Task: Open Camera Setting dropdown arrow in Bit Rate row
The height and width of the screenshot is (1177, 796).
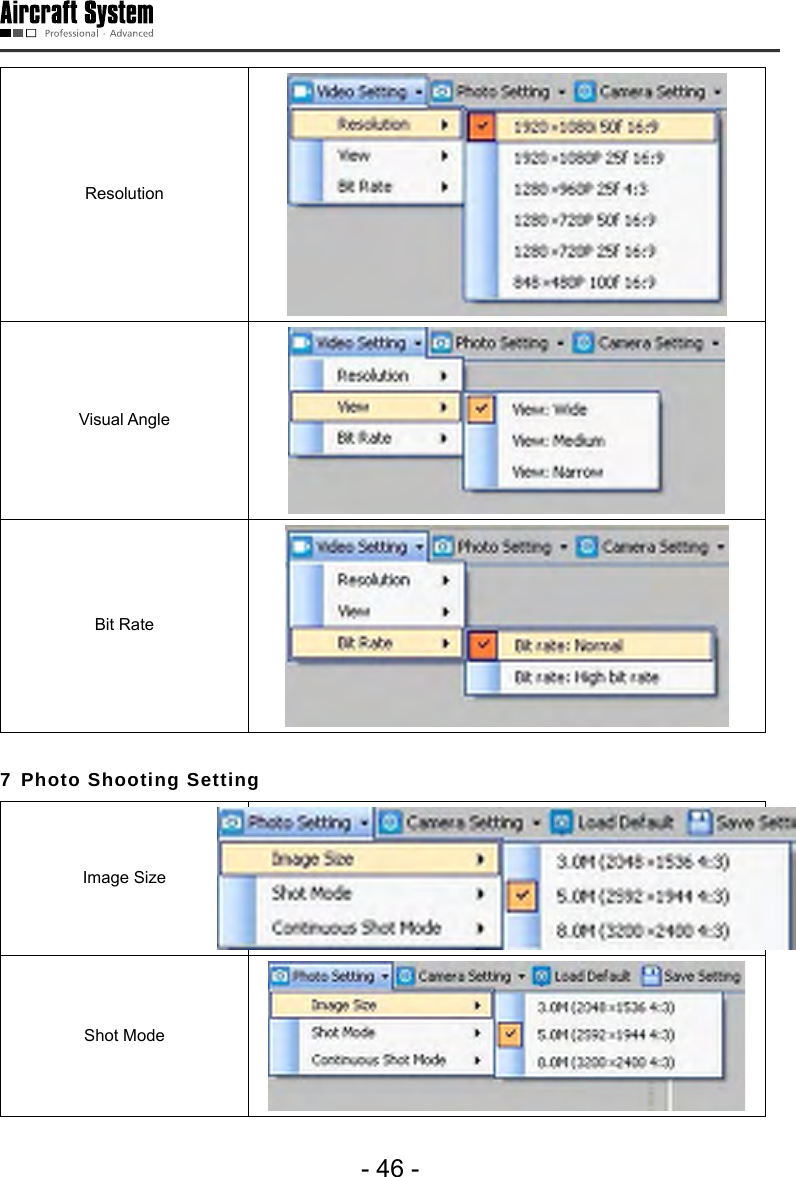Action: [720, 547]
